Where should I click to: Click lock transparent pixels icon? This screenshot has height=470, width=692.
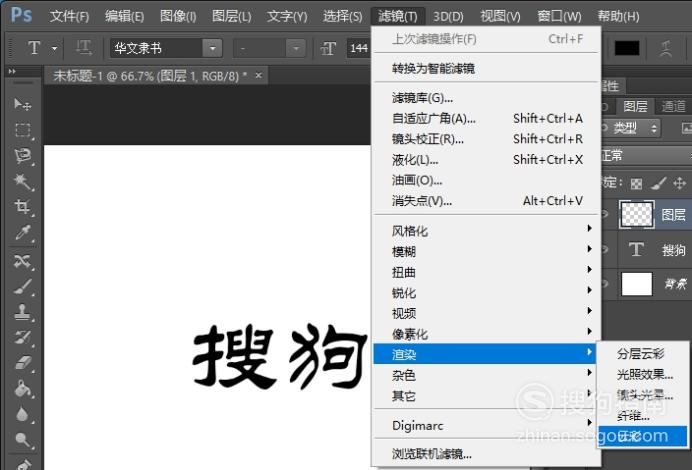tap(636, 184)
